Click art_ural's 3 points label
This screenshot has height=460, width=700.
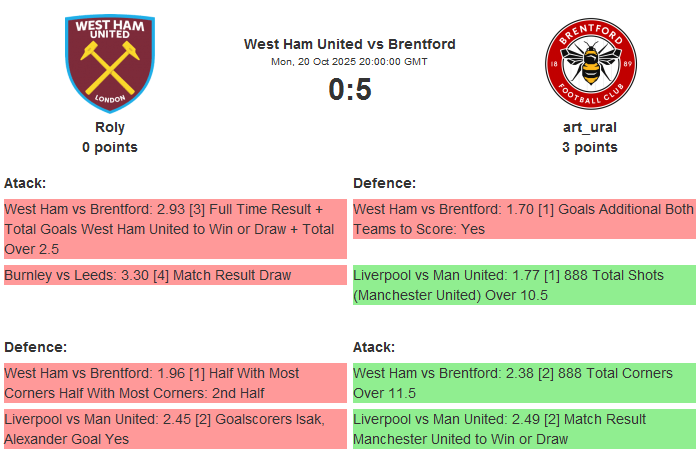coord(590,147)
